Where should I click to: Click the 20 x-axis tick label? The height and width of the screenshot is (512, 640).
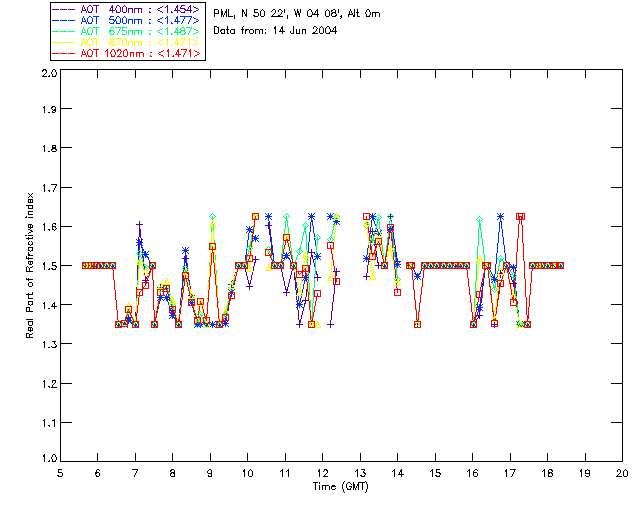click(622, 473)
